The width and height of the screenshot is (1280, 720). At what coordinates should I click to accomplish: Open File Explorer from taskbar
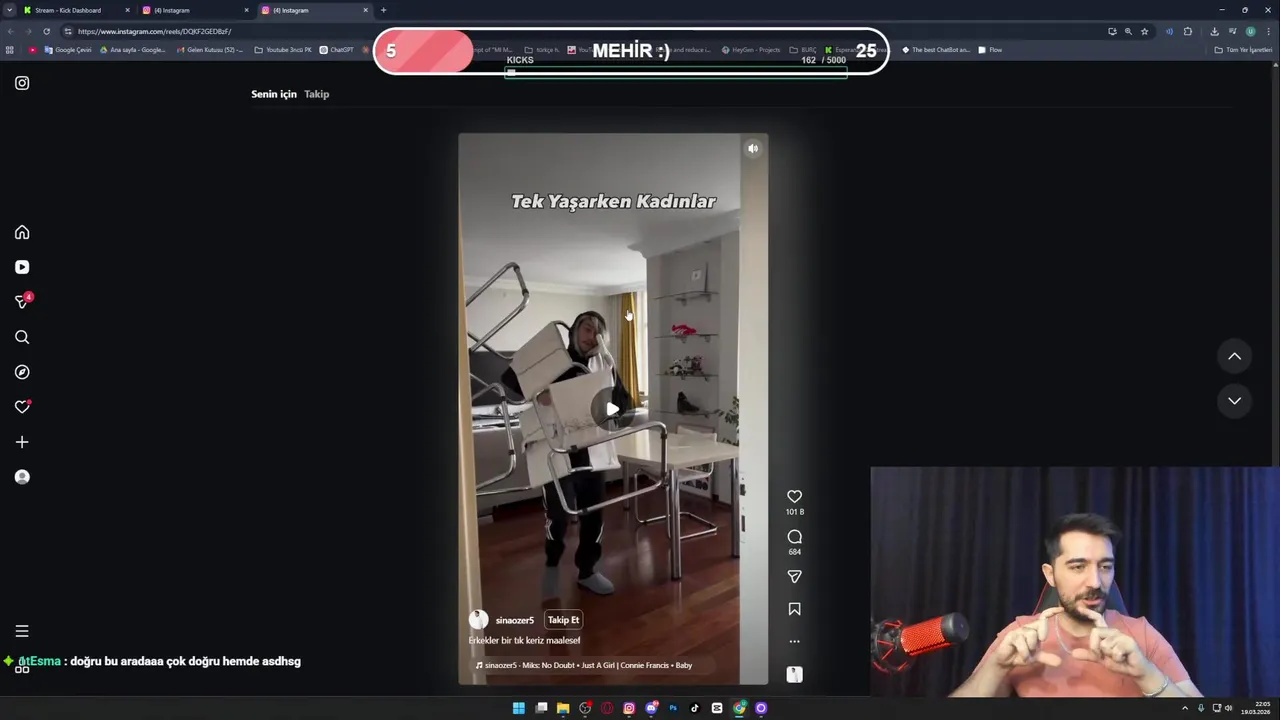click(562, 708)
